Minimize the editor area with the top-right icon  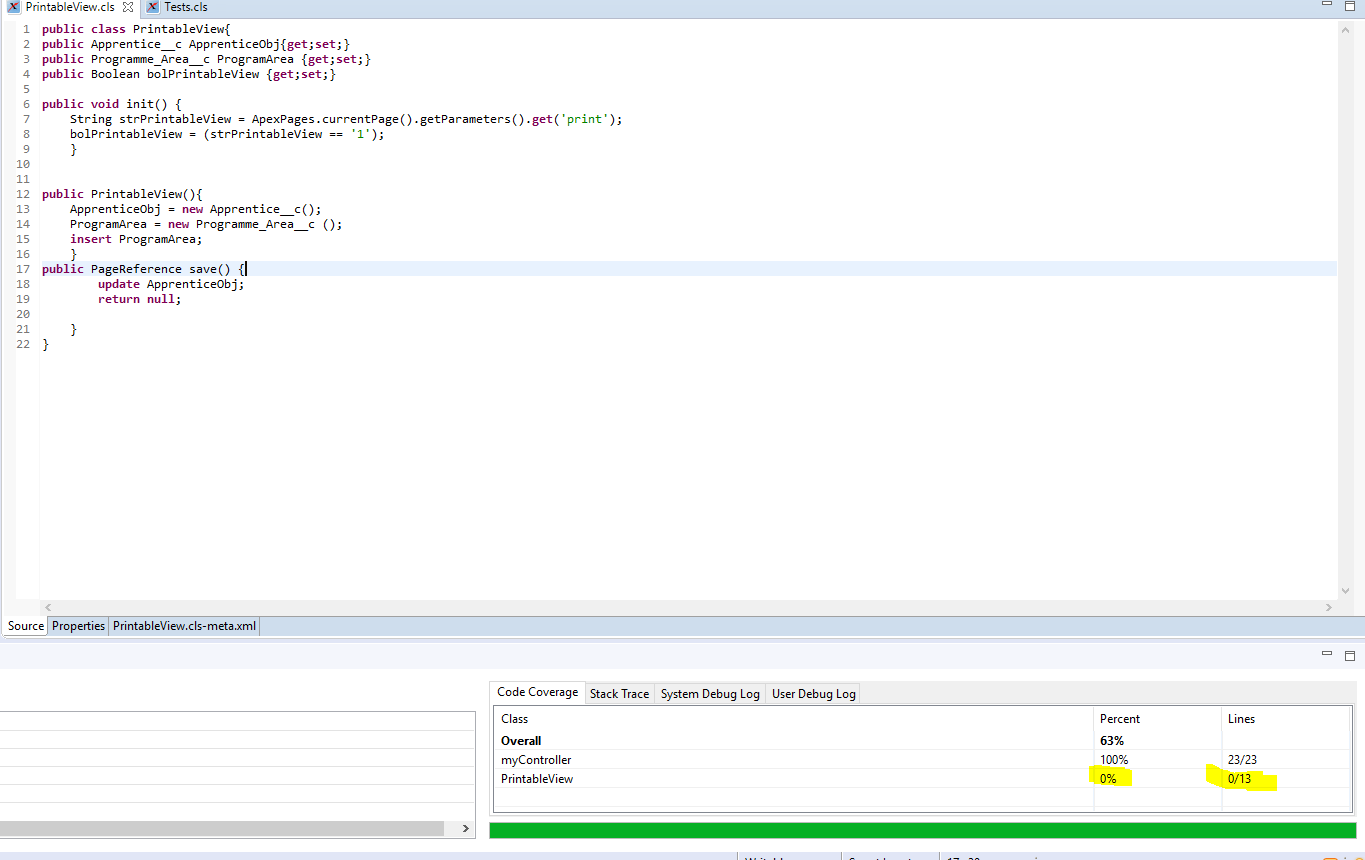tap(1327, 5)
